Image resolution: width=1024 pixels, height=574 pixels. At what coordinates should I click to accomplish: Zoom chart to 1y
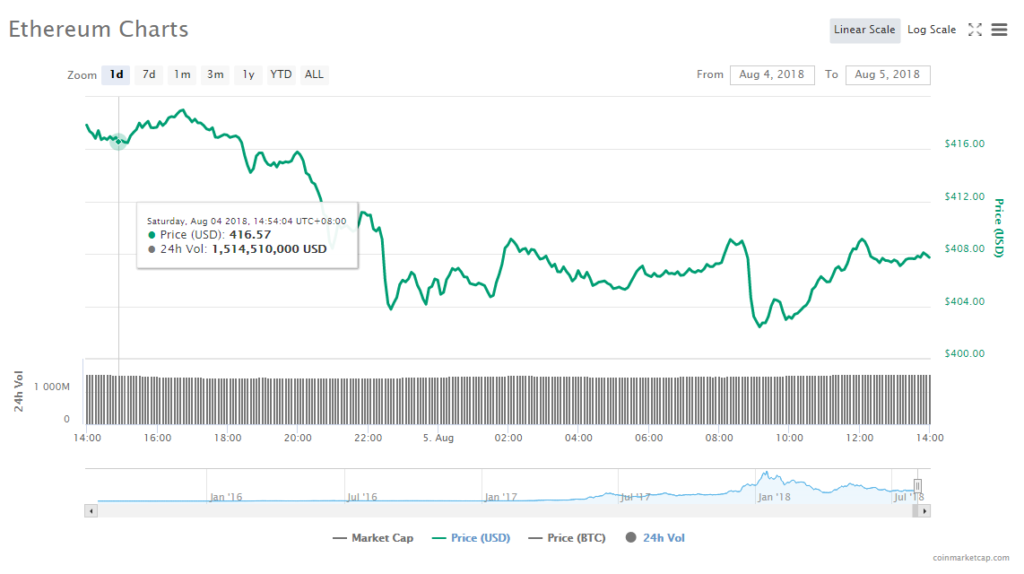(x=248, y=75)
